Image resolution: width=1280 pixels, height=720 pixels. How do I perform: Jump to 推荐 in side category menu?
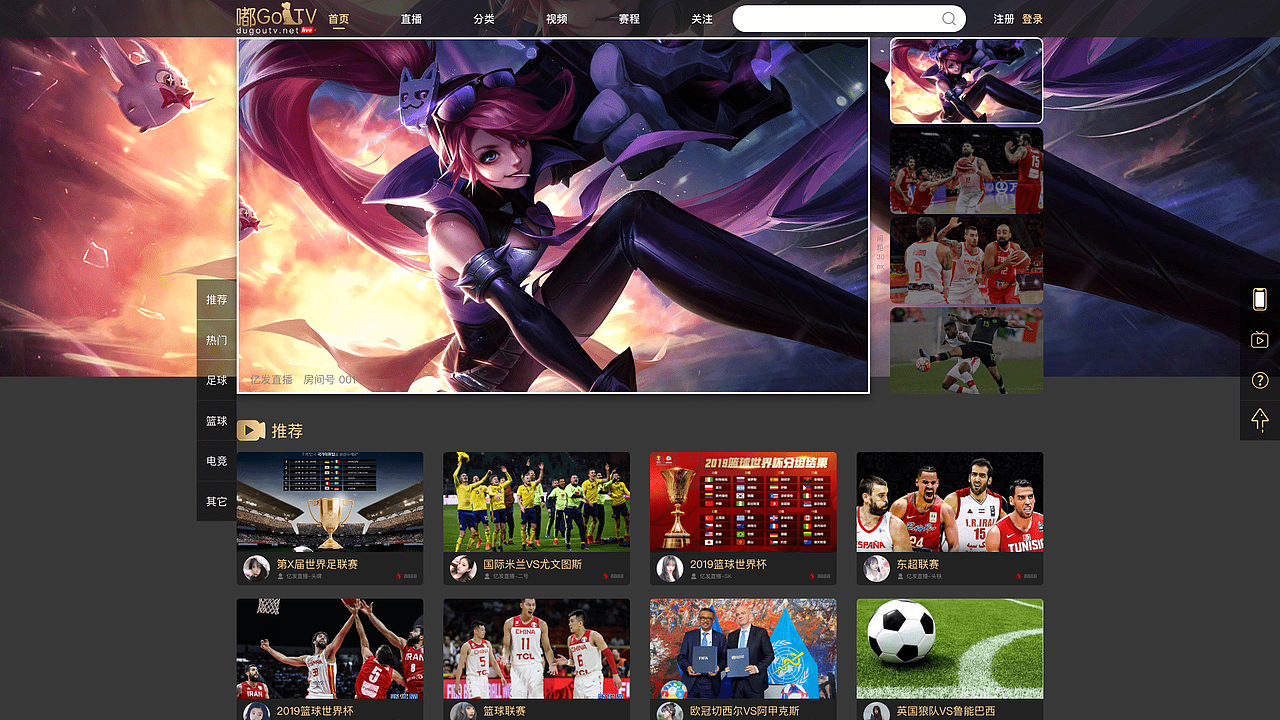[x=217, y=300]
